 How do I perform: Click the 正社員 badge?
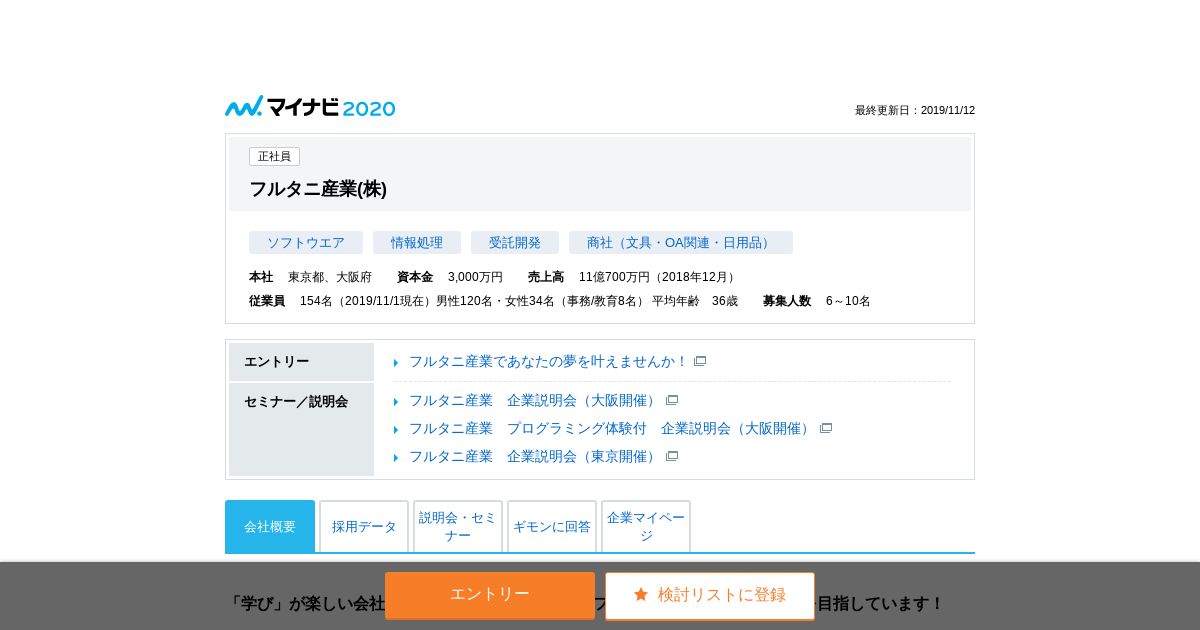274,157
